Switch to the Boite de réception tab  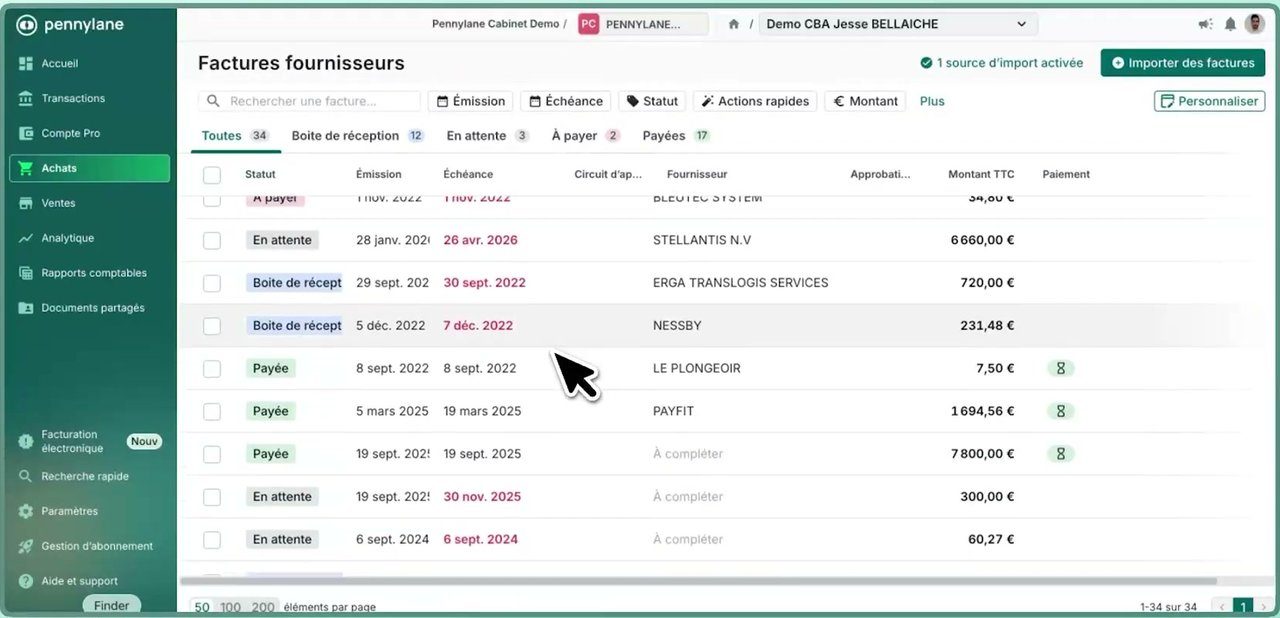pyautogui.click(x=357, y=136)
